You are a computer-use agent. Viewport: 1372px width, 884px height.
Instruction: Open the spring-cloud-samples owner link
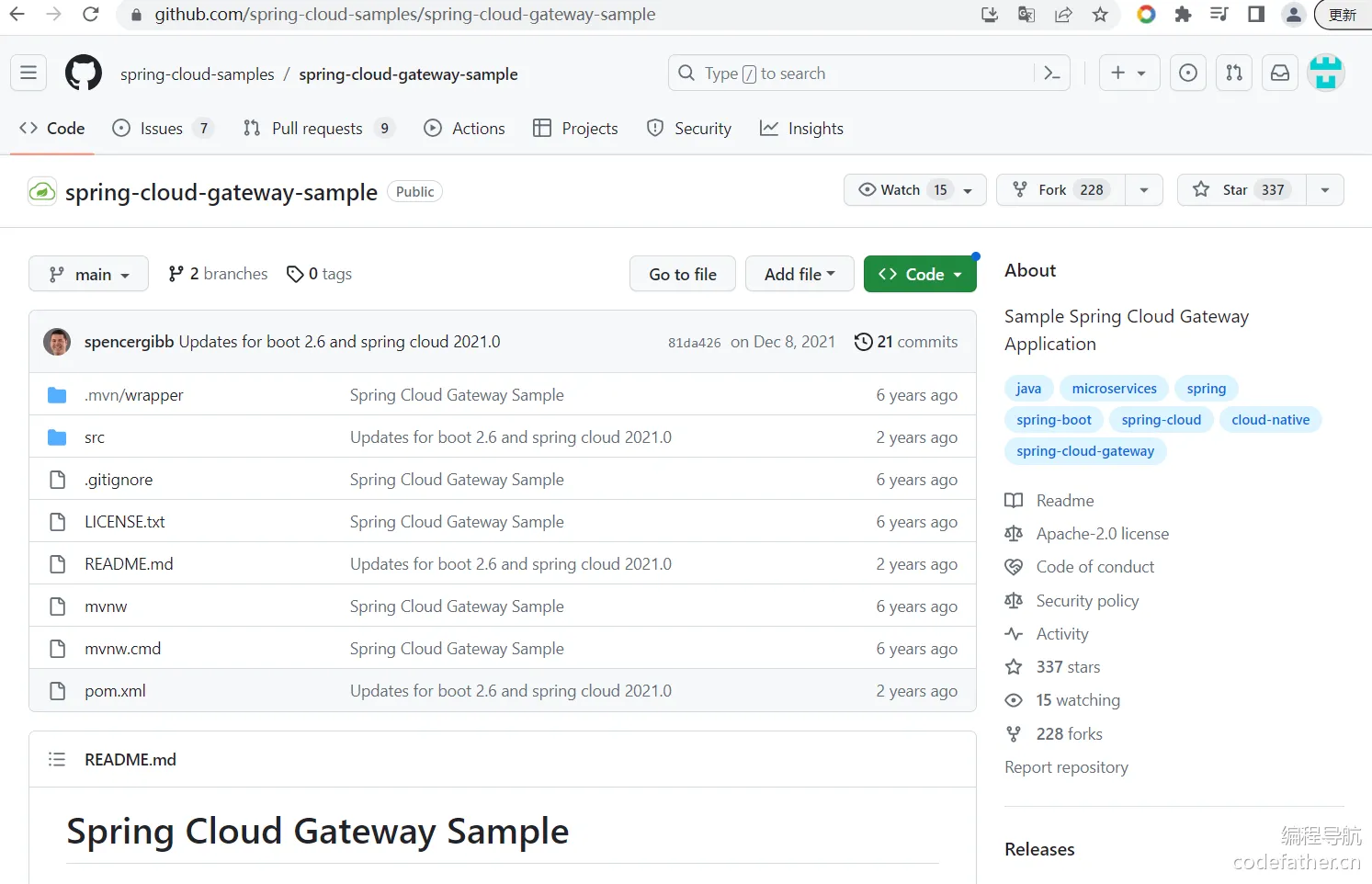pyautogui.click(x=198, y=74)
